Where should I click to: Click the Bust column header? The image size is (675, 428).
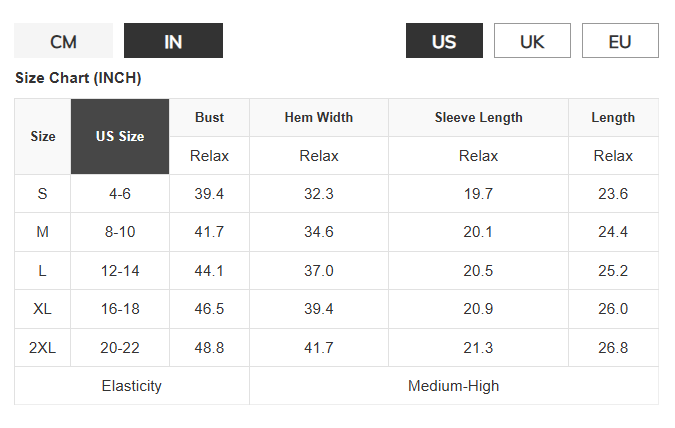209,118
